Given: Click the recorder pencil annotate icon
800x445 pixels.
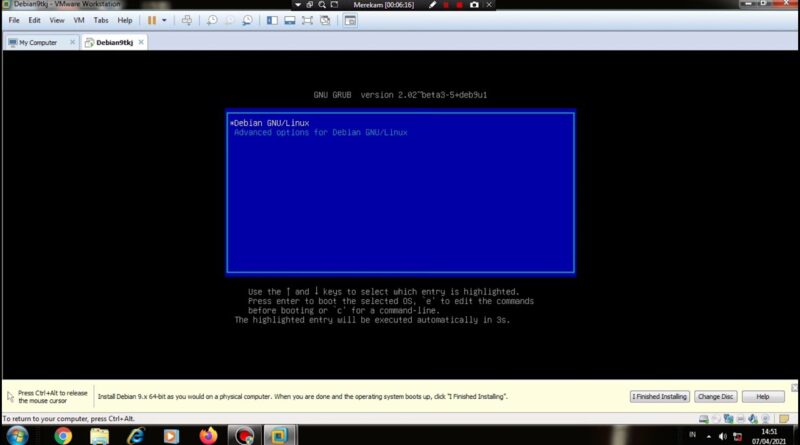Looking at the screenshot, I should click(433, 5).
